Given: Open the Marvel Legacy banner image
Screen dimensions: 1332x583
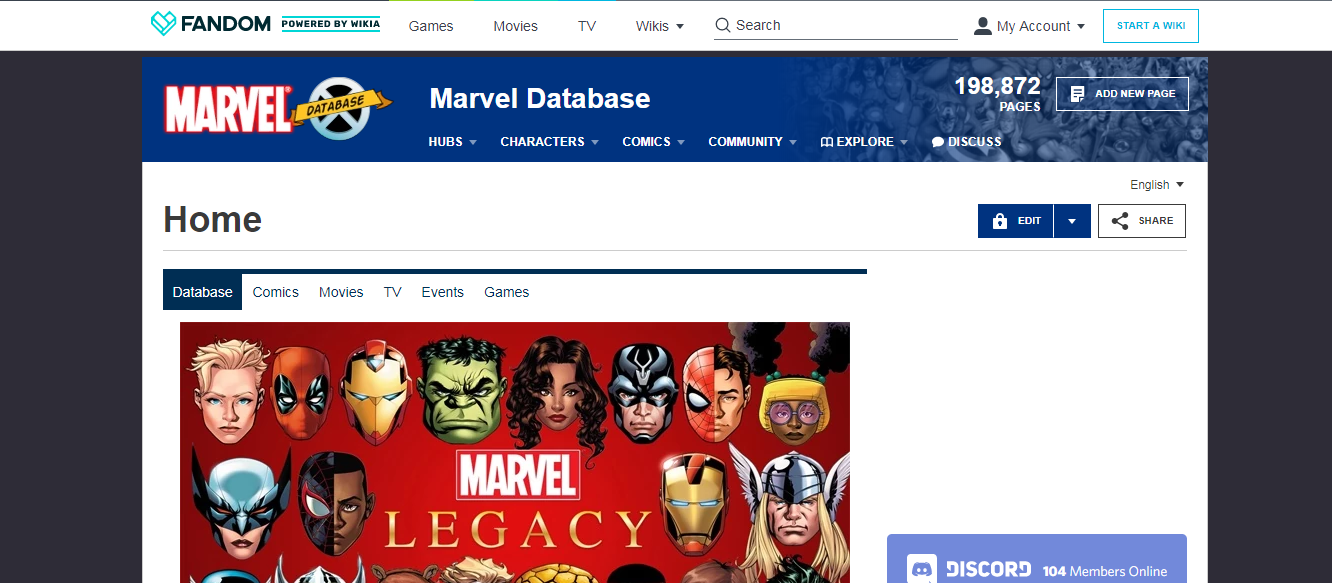Looking at the screenshot, I should coord(515,452).
